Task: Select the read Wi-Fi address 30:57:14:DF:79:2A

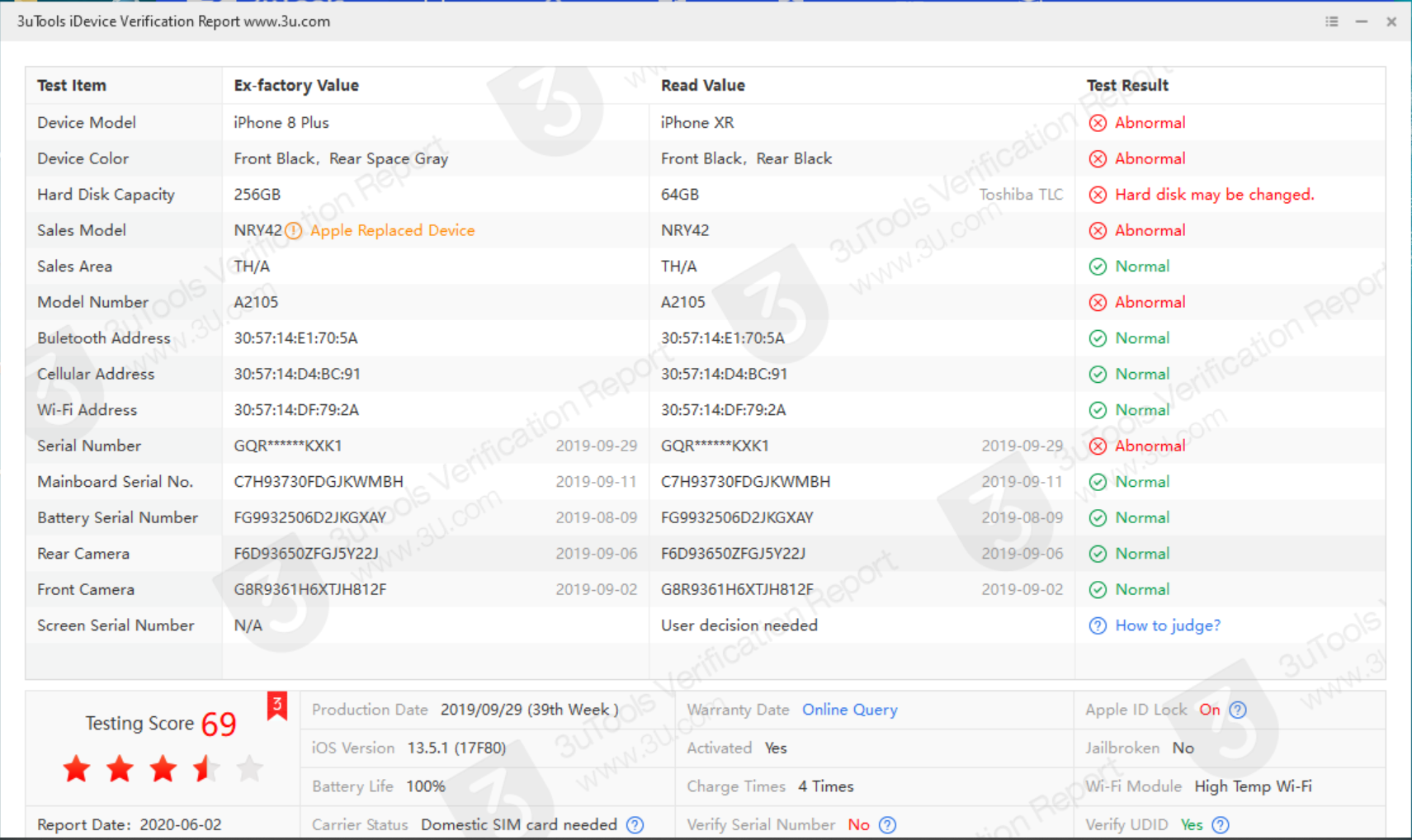Action: pos(723,410)
